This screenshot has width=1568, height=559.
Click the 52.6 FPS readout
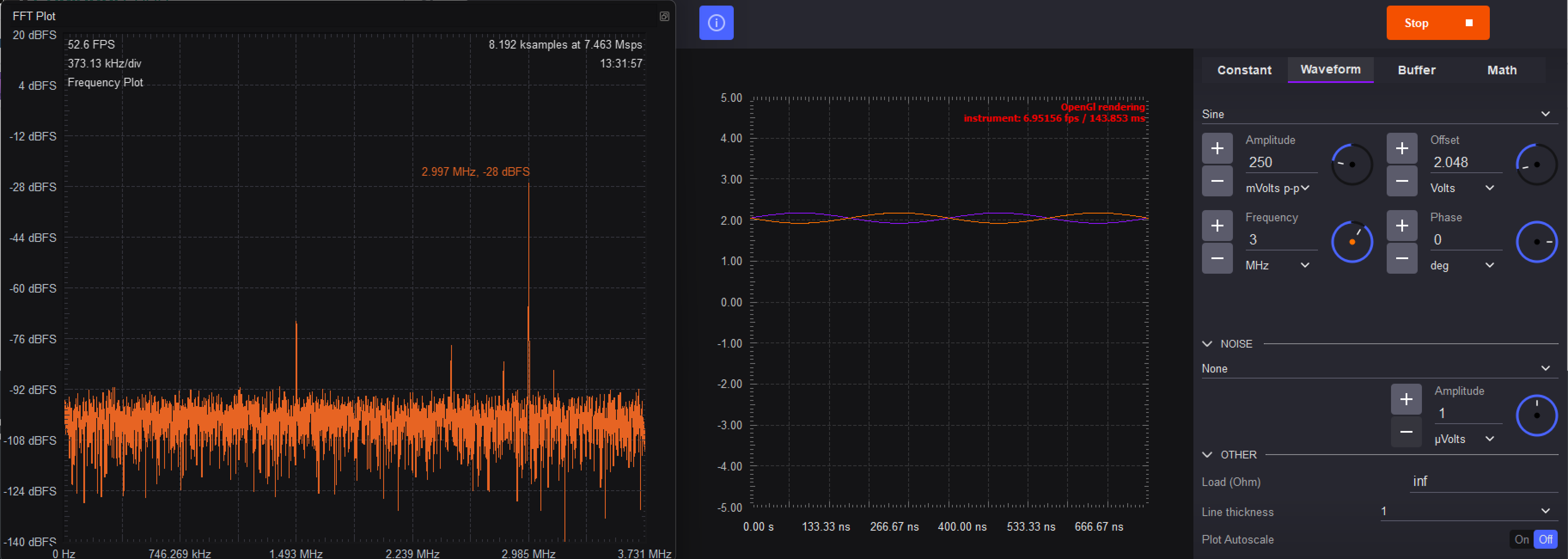pos(92,44)
